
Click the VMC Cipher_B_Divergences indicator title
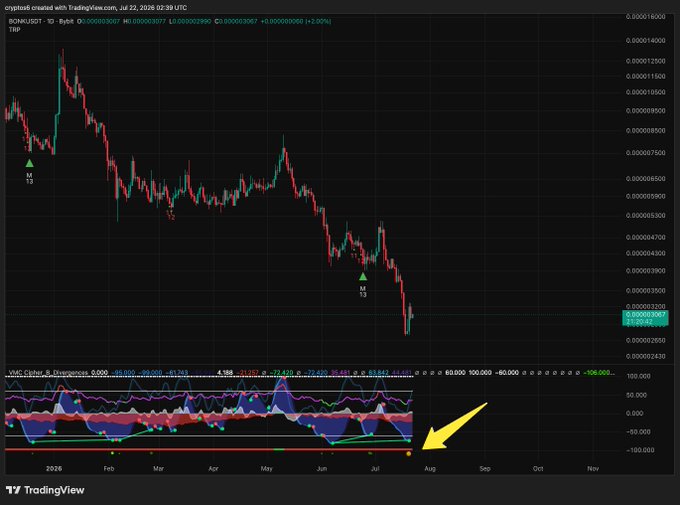click(x=48, y=372)
